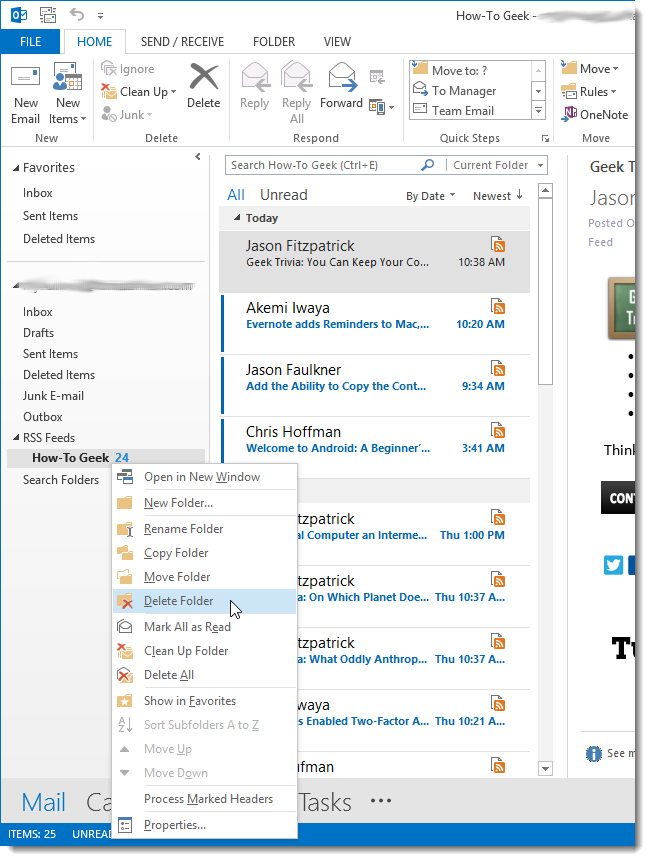650x861 pixels.
Task: Show the Unread messages filter
Action: pyautogui.click(x=283, y=195)
